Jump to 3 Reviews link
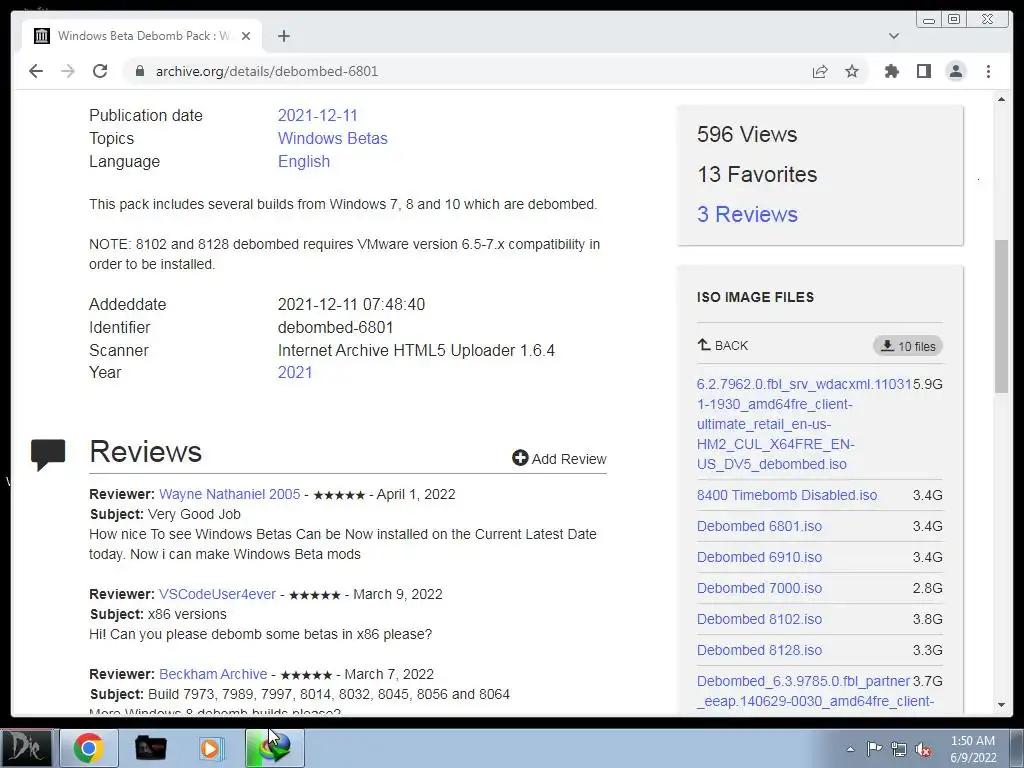The height and width of the screenshot is (768, 1024). [747, 214]
